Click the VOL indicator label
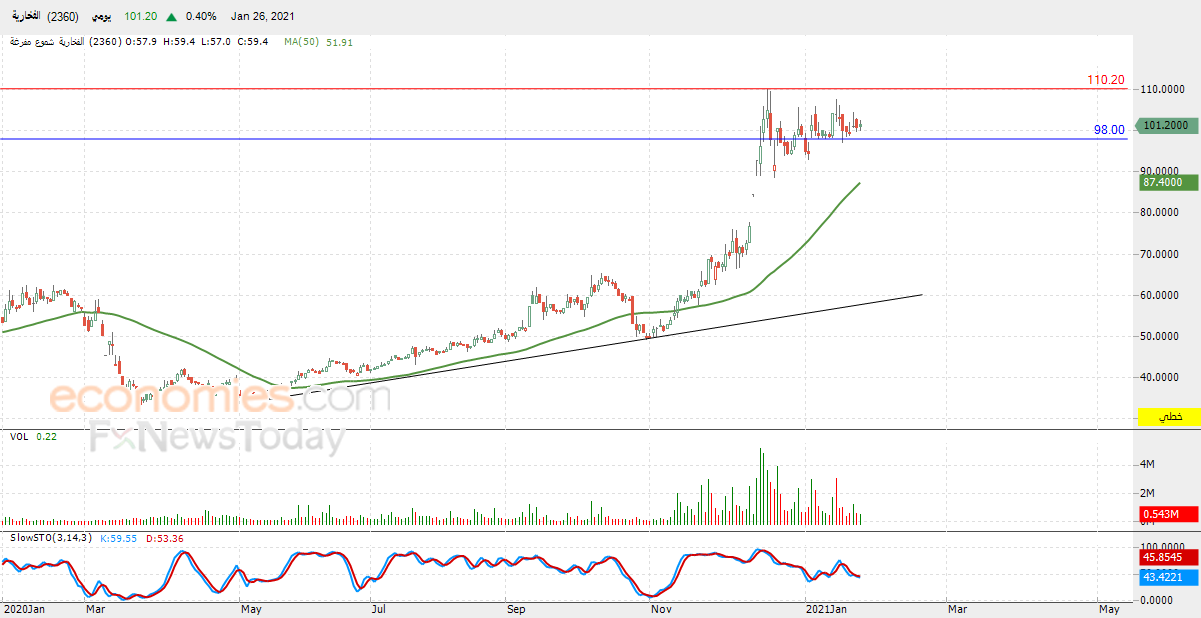 pyautogui.click(x=20, y=437)
